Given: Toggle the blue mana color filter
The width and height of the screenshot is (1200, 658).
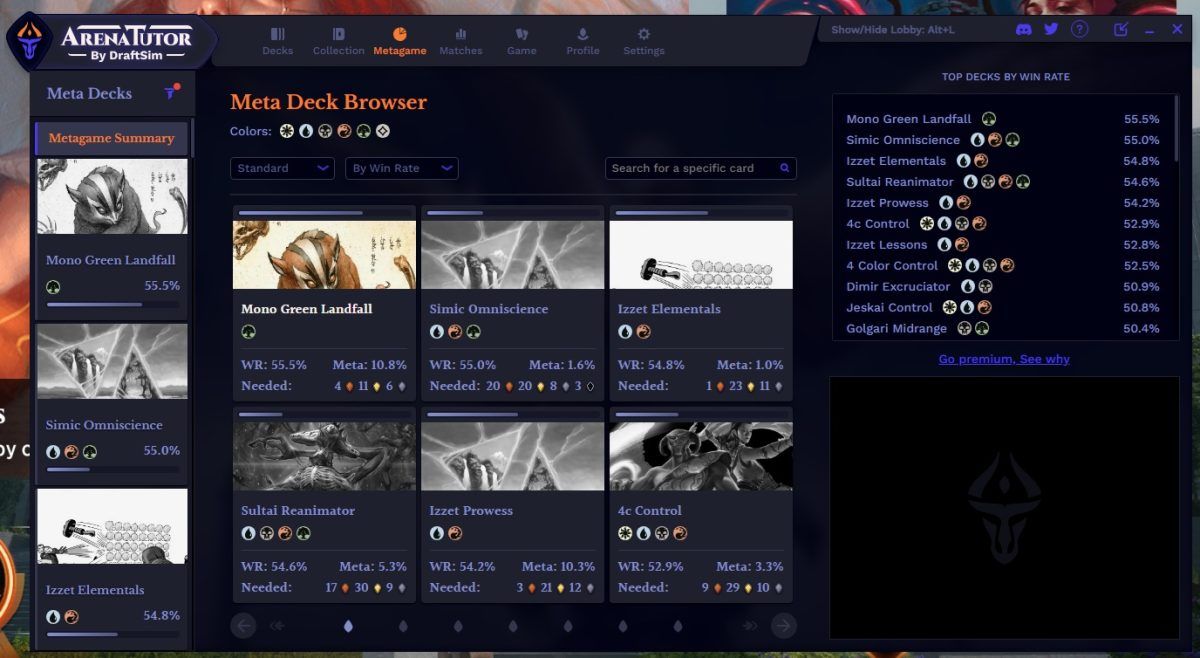Looking at the screenshot, I should (306, 131).
